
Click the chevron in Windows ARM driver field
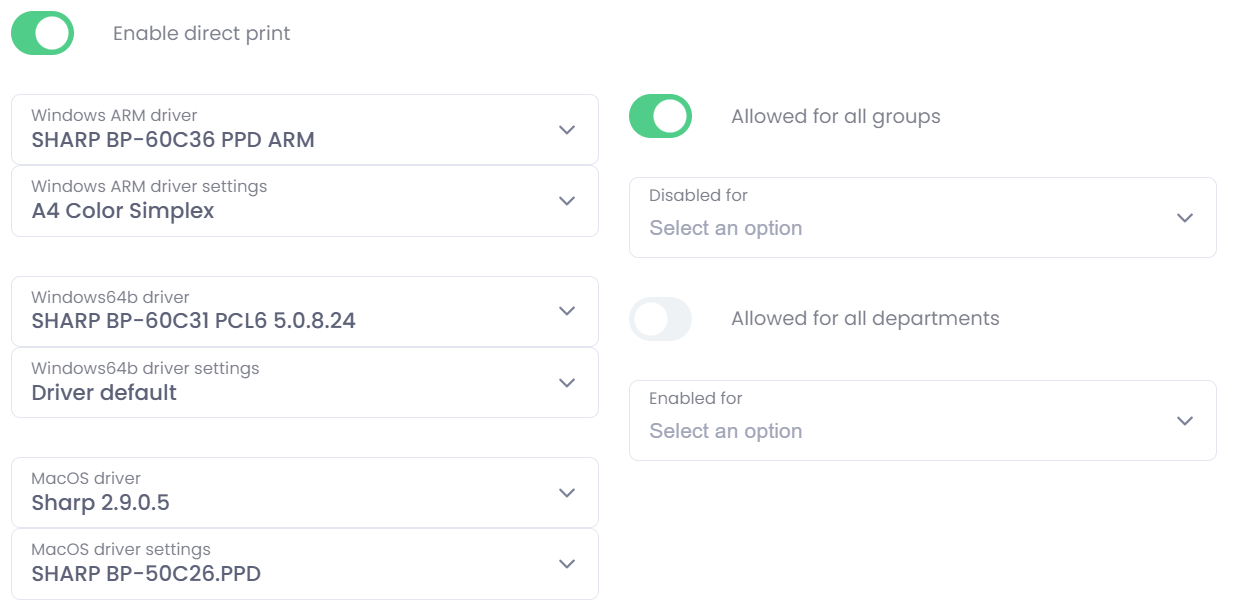[x=567, y=130]
